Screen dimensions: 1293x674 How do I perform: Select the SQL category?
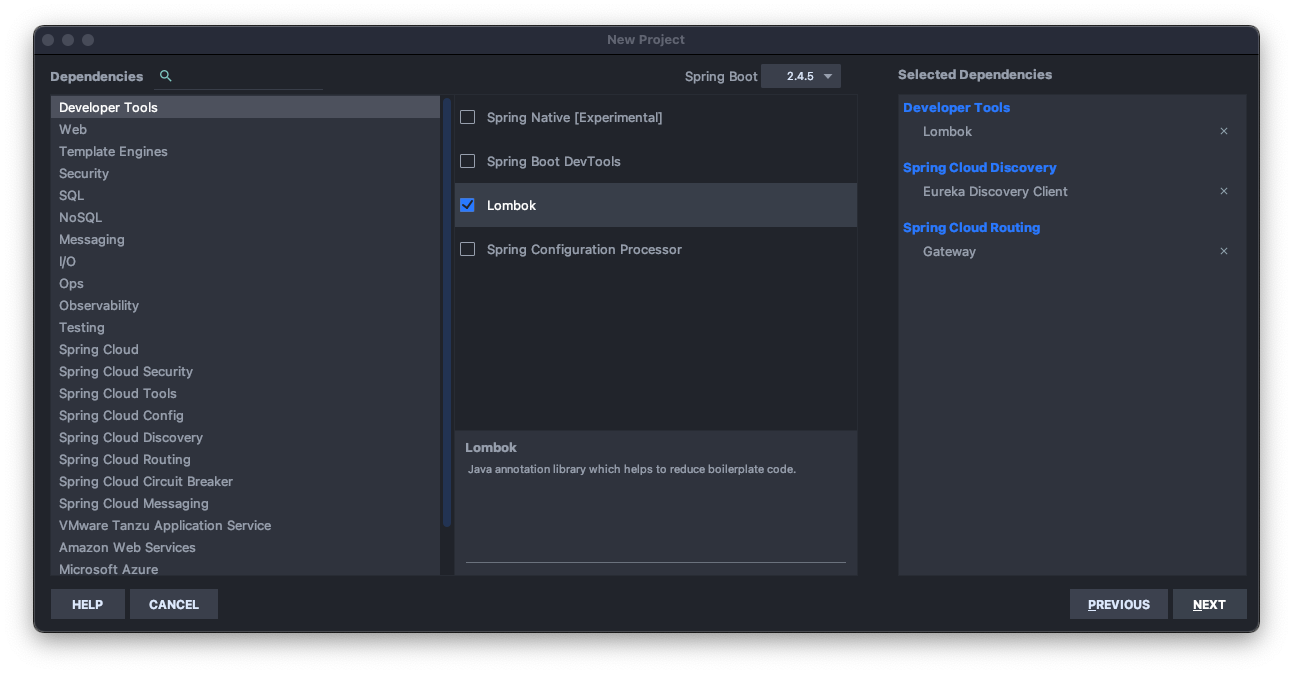(245, 195)
